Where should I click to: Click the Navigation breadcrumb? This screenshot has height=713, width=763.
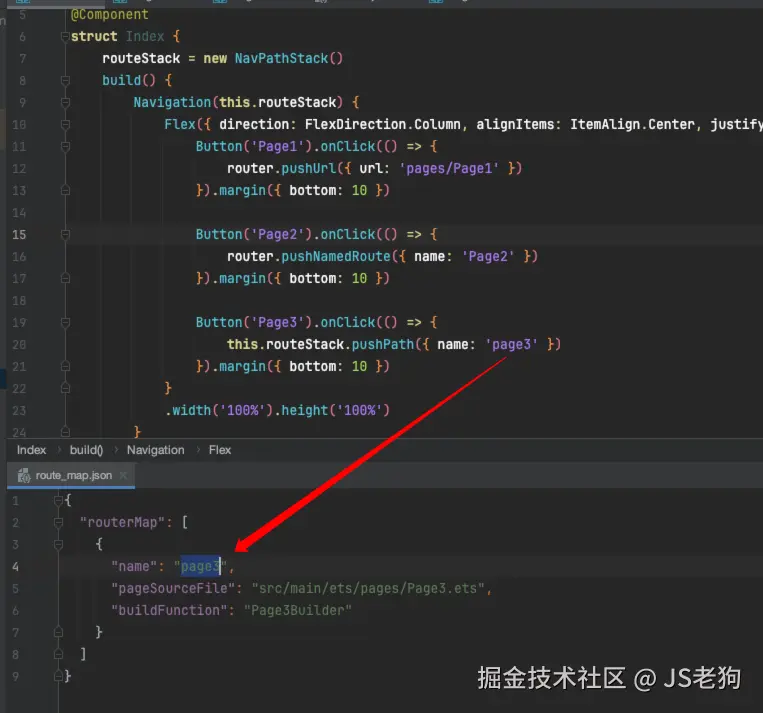point(156,450)
